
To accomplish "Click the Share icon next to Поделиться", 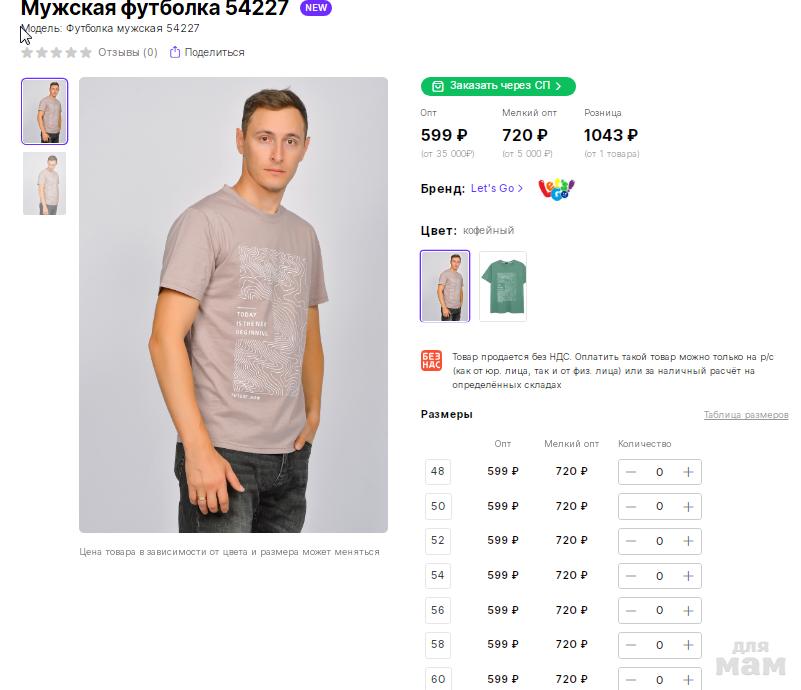I will (175, 52).
